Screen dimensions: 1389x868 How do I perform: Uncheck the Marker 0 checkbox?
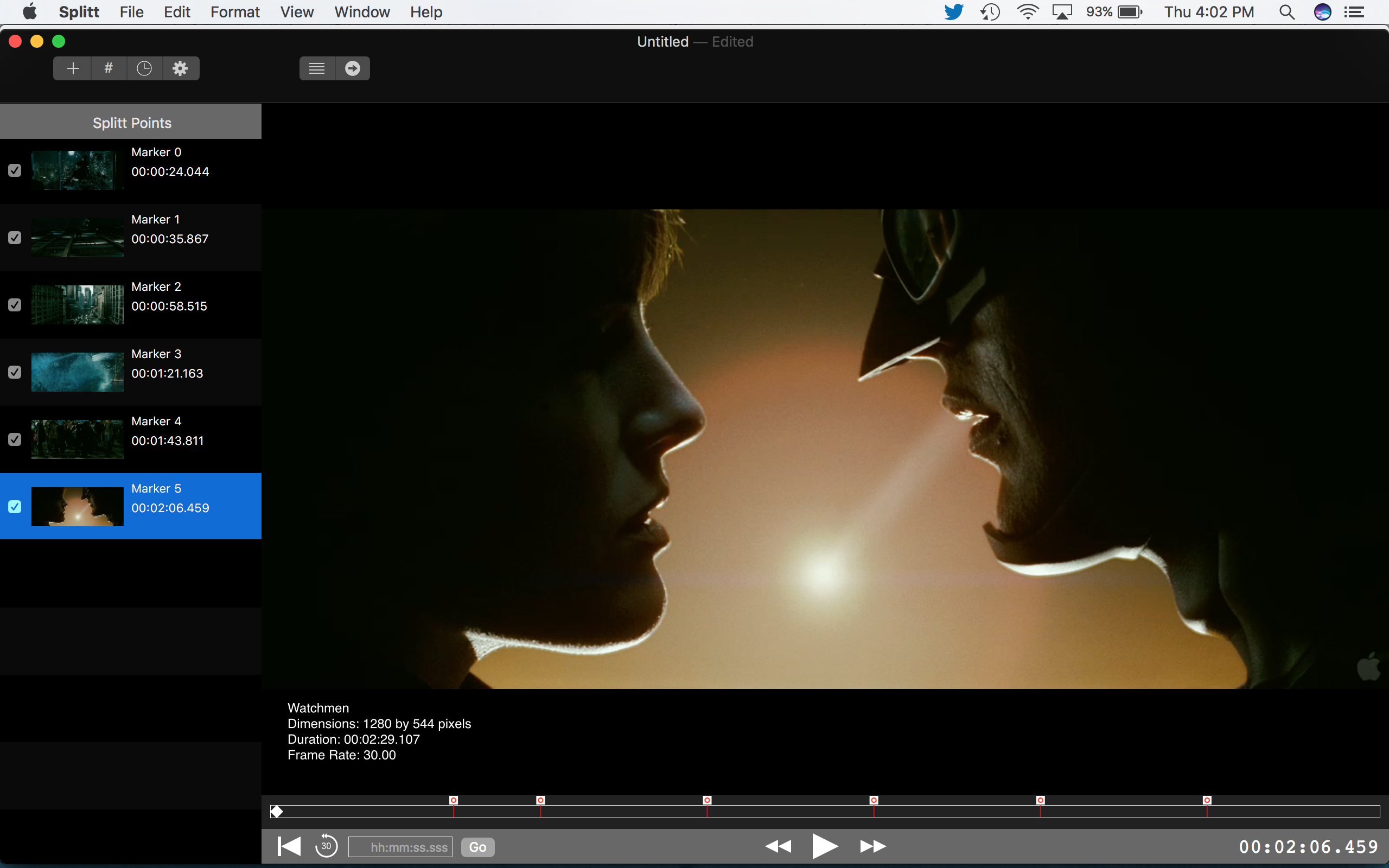pyautogui.click(x=15, y=170)
